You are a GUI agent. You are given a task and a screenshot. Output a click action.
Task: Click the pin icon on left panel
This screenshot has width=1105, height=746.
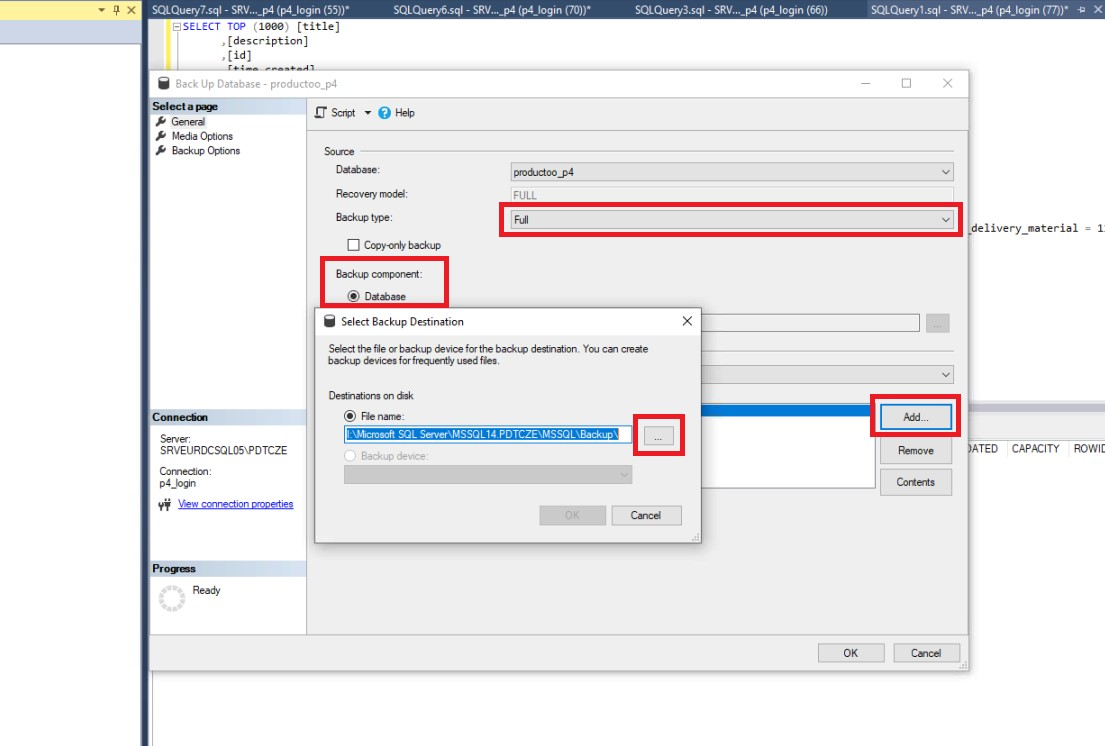point(116,9)
